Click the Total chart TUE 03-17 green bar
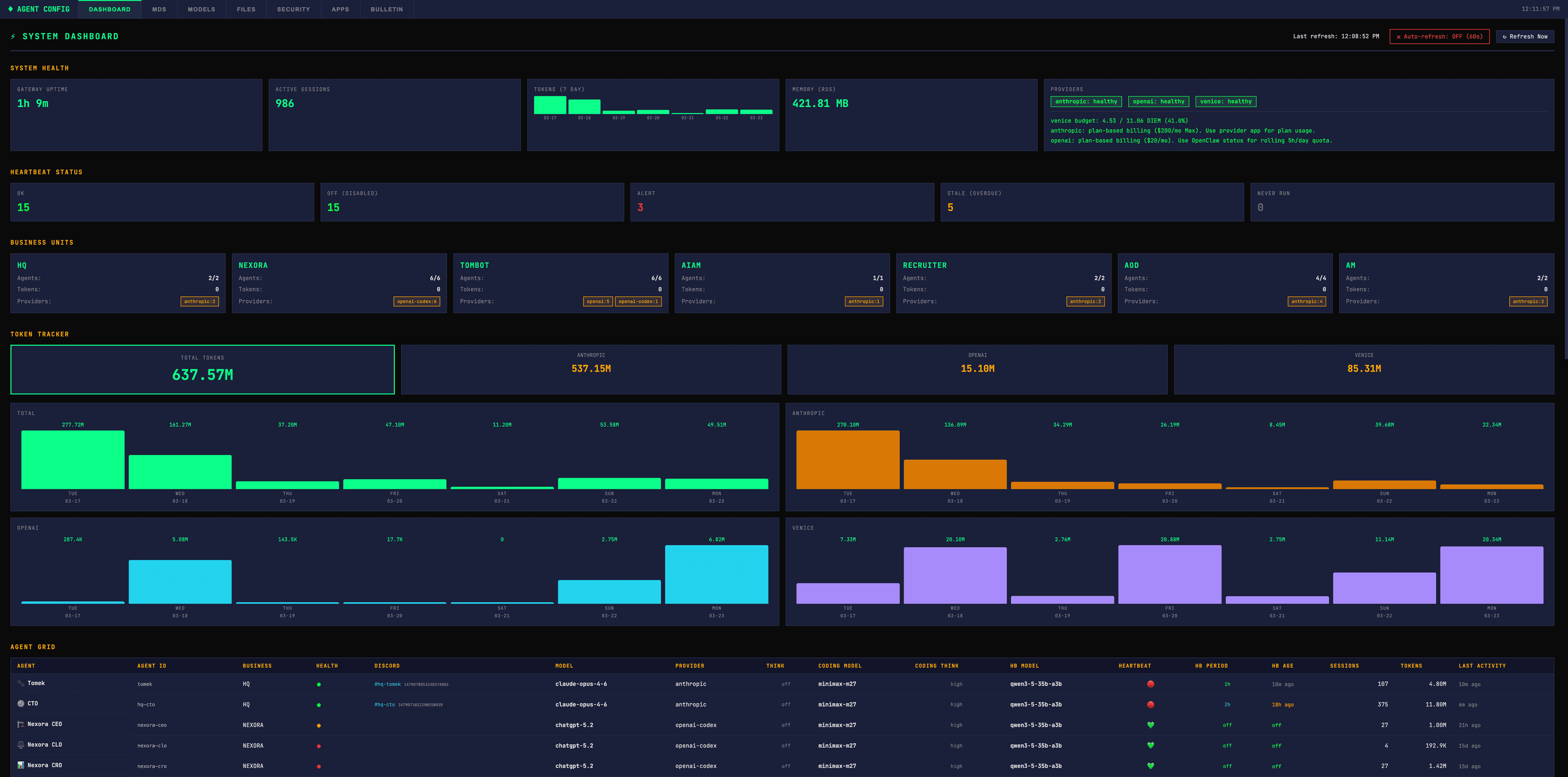 click(x=73, y=460)
